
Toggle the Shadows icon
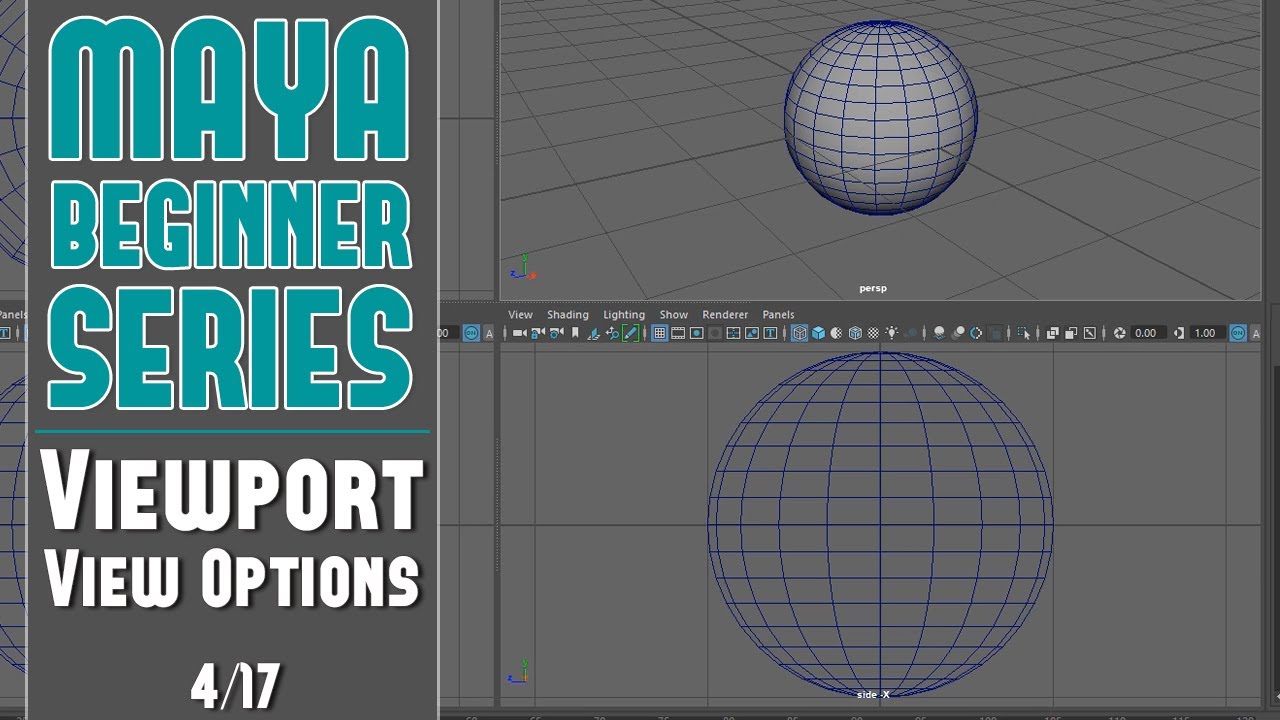coord(911,333)
